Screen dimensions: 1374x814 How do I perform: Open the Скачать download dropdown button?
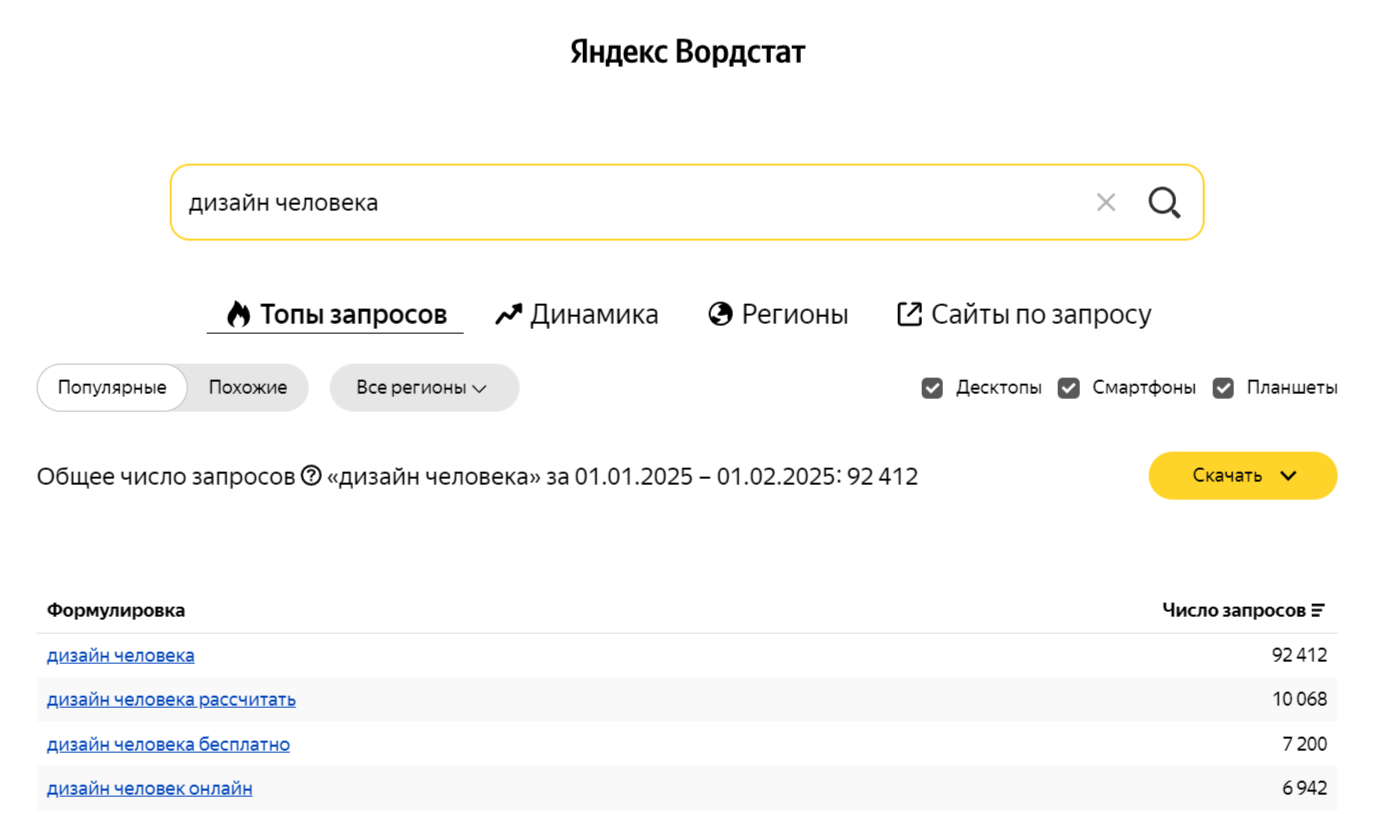pos(1242,476)
